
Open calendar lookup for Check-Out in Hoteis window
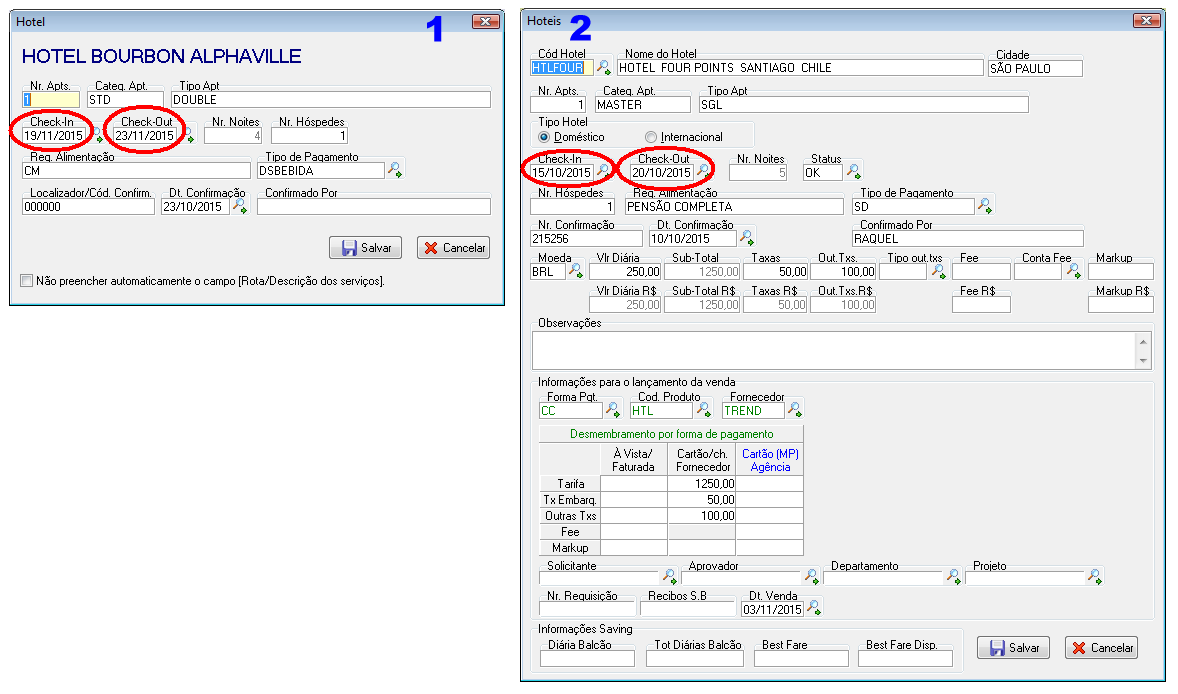(x=703, y=172)
